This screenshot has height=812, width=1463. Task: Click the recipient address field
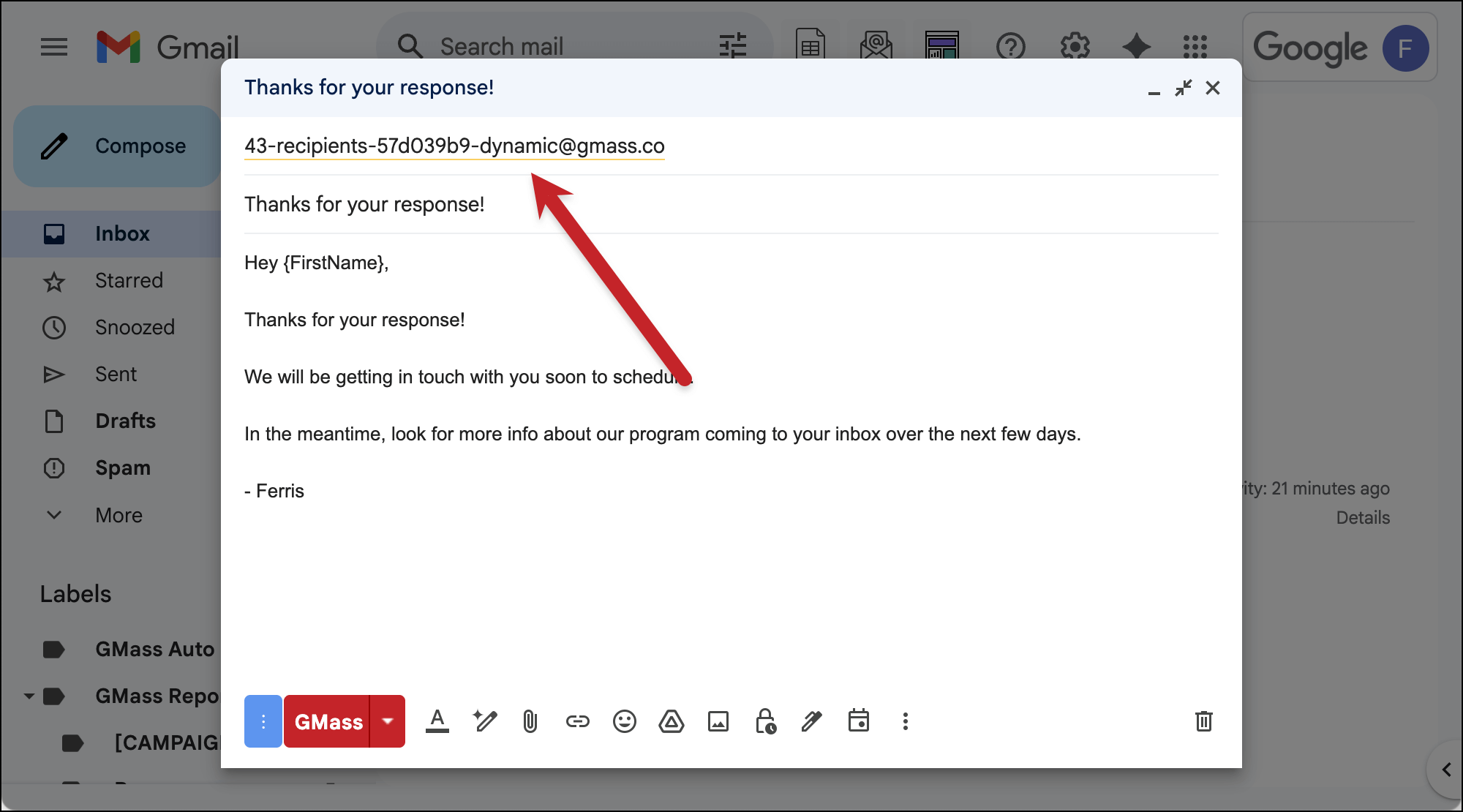click(454, 146)
